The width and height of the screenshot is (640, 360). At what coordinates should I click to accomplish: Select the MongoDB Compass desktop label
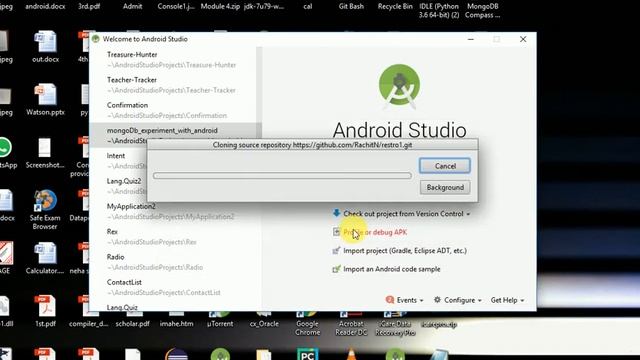pos(482,11)
